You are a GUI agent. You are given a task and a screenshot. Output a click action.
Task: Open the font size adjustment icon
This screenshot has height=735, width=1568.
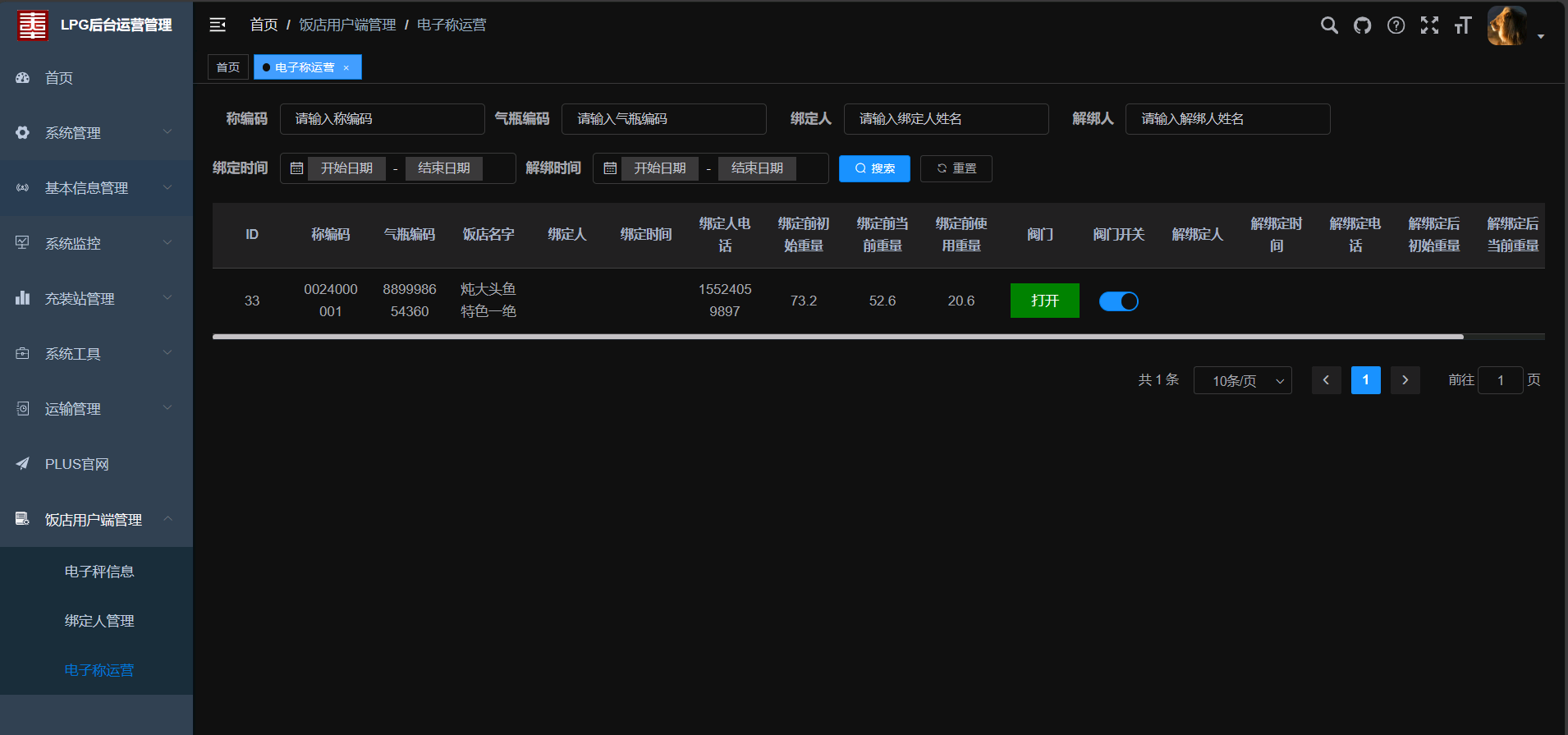click(1463, 25)
